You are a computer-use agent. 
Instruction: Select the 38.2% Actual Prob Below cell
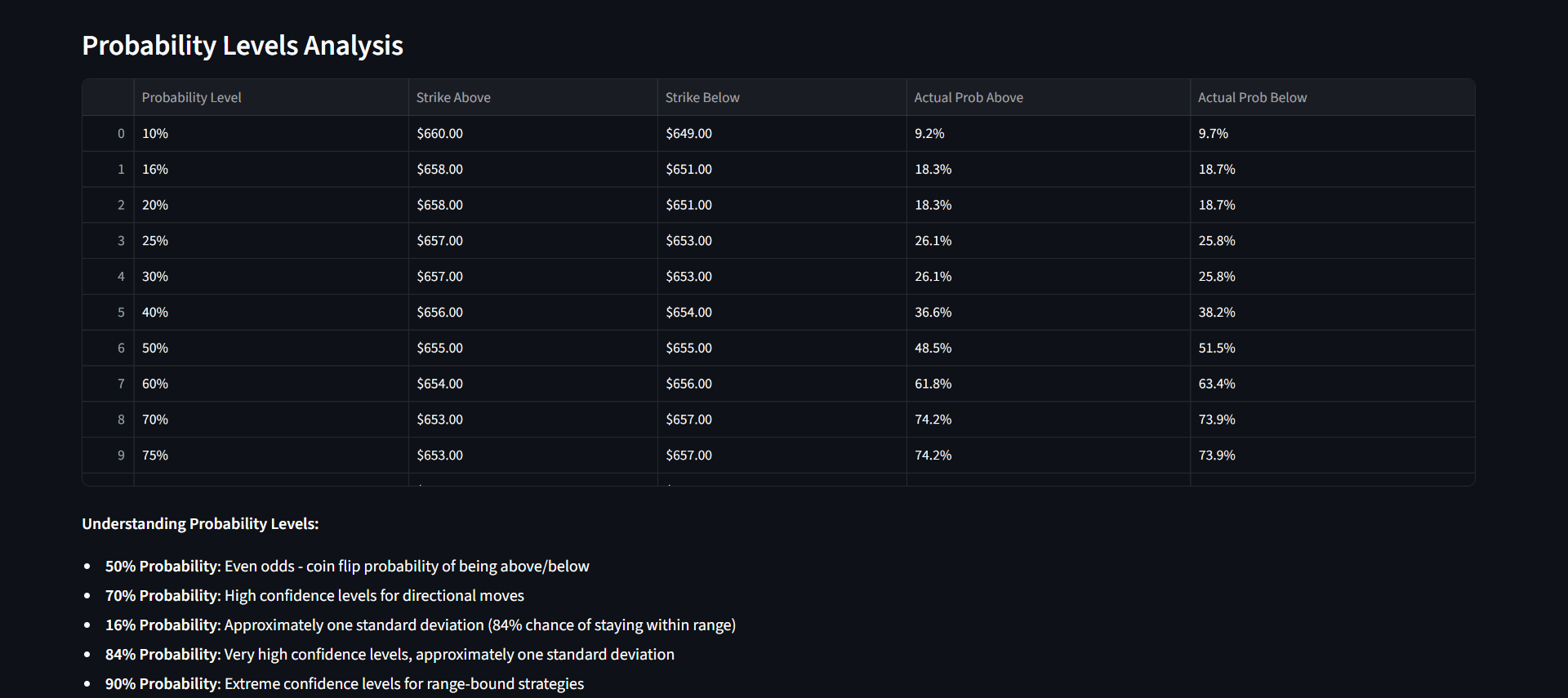pos(1217,313)
